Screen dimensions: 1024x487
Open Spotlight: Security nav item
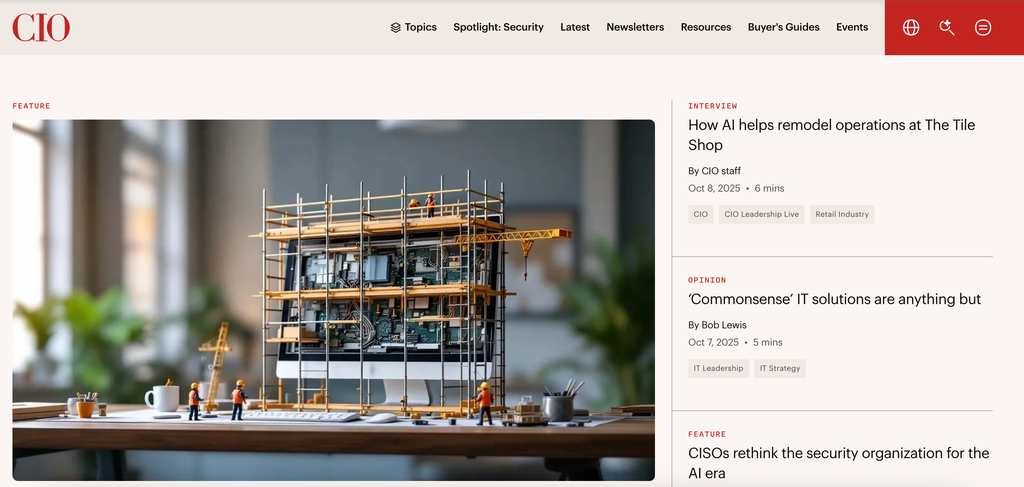[x=498, y=27]
